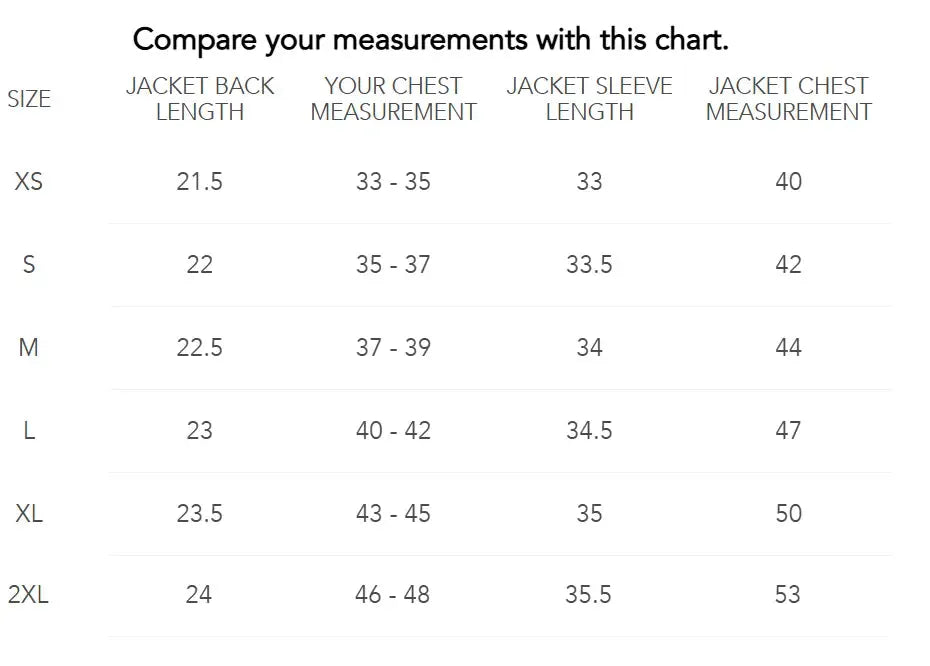Image resolution: width=930 pixels, height=666 pixels.
Task: Click the 21.5 back length value
Action: tap(199, 182)
